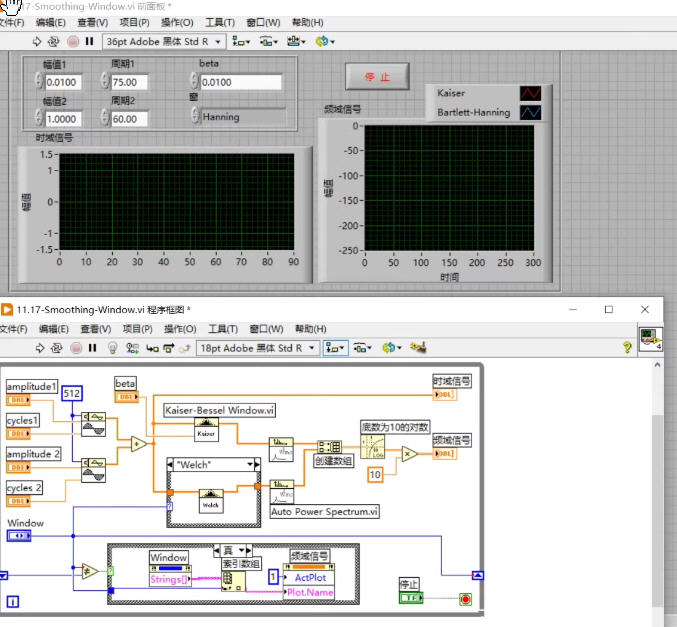Click the Kaiser red plot legend swatch
Viewport: 677px width, 627px height.
pos(530,93)
